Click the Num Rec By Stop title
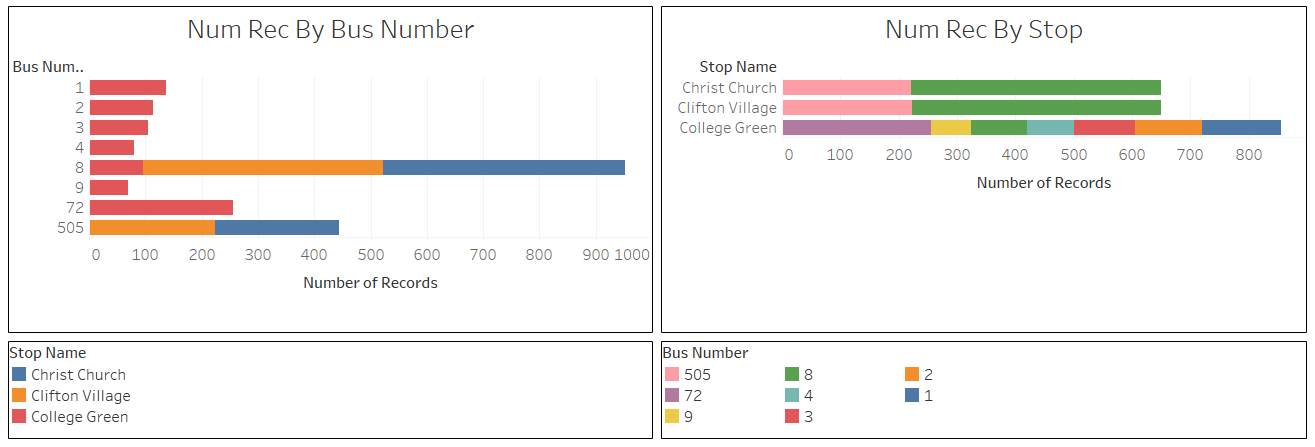Screen dimensions: 1315x447 tap(983, 30)
